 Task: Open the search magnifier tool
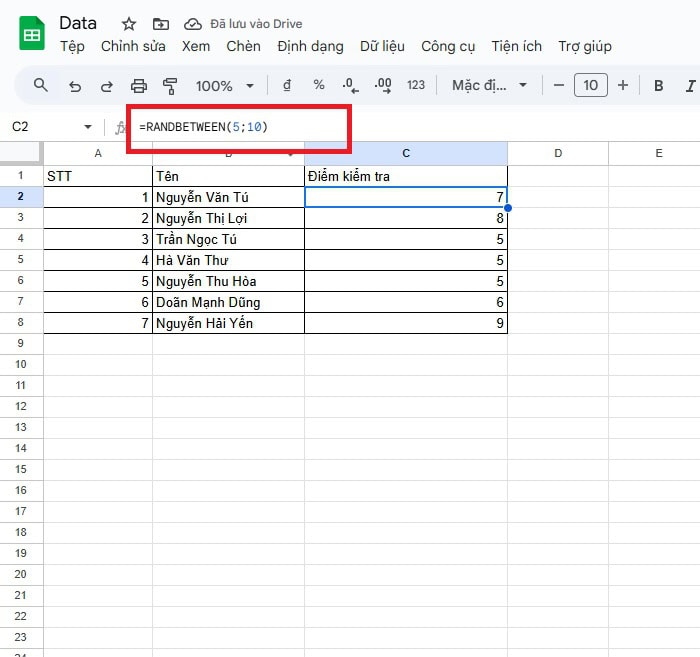[x=41, y=85]
